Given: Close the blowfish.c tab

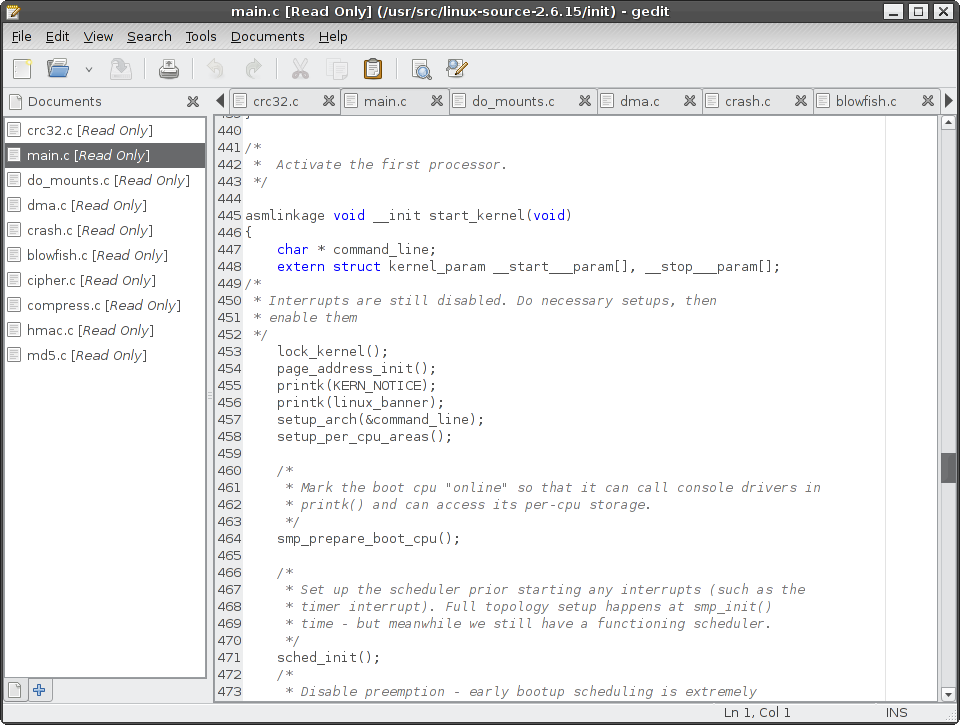Looking at the screenshot, I should point(928,101).
